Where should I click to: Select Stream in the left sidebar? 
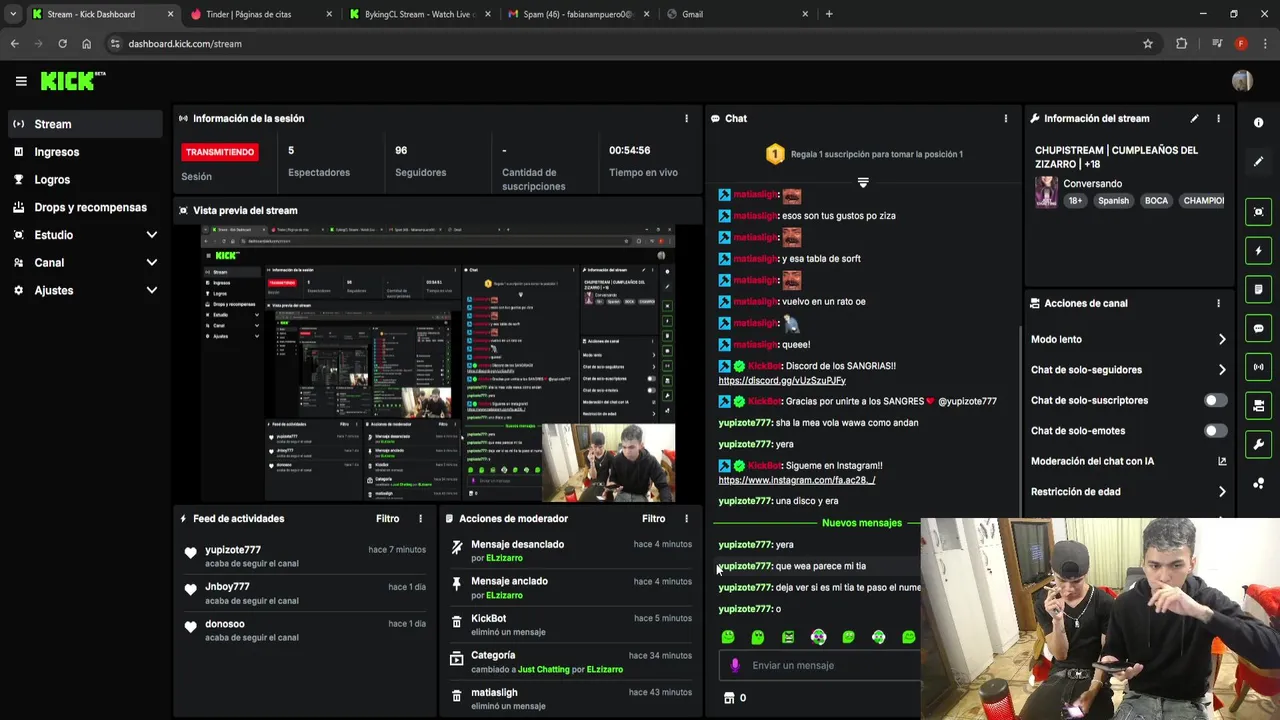coord(85,124)
